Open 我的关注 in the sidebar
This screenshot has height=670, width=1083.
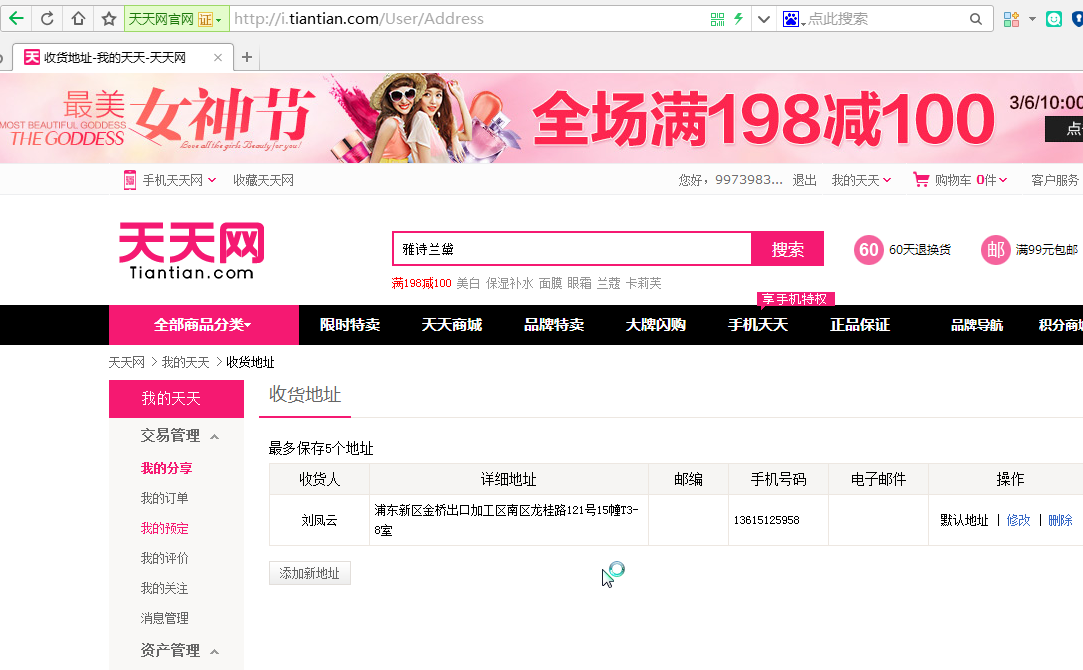pyautogui.click(x=164, y=588)
